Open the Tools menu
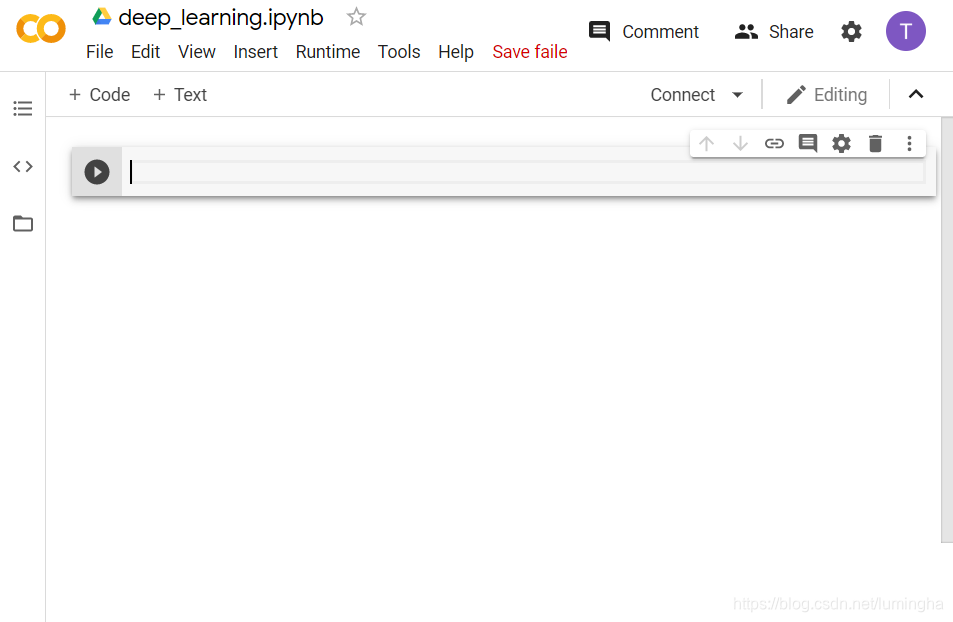The width and height of the screenshot is (953, 622). tap(399, 52)
